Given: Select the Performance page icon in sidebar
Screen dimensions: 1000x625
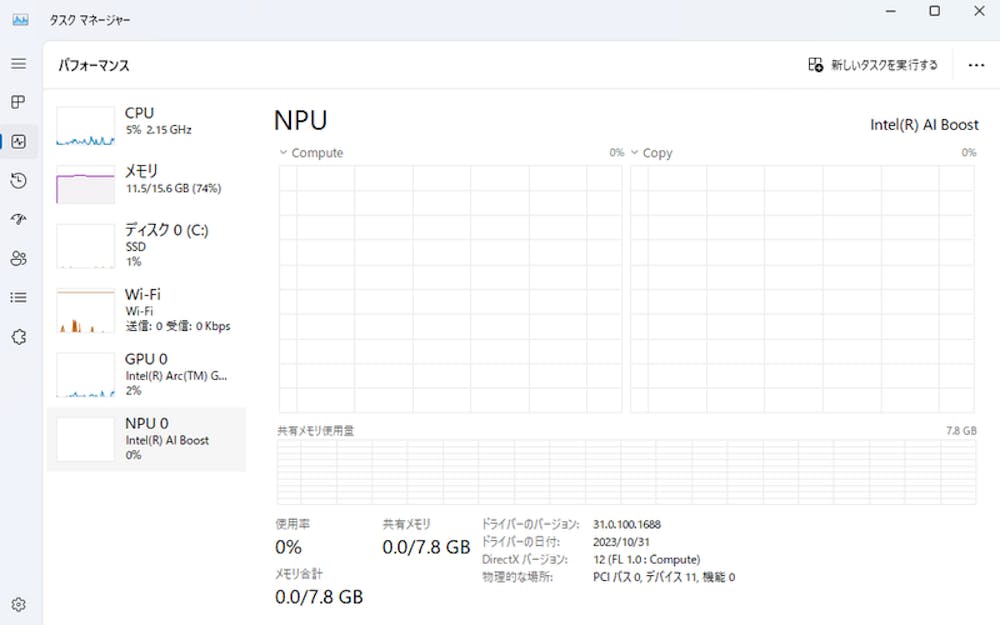Looking at the screenshot, I should [x=18, y=142].
